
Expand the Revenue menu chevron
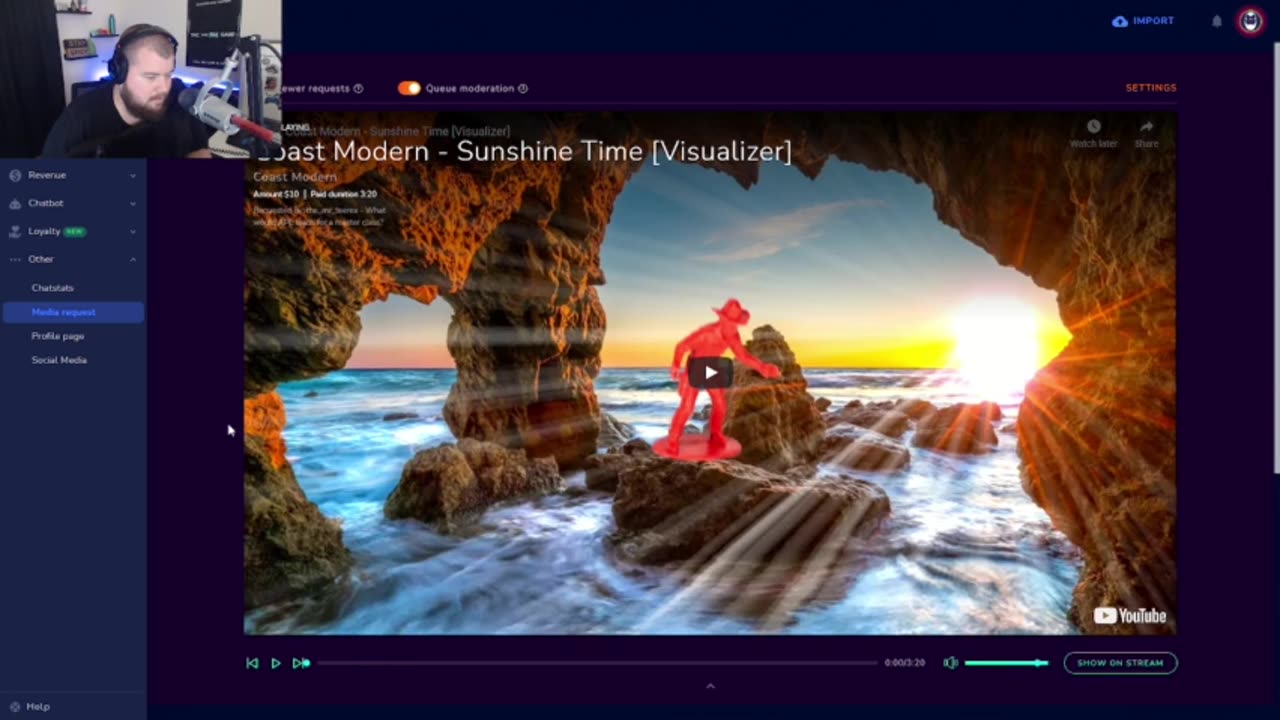click(133, 175)
